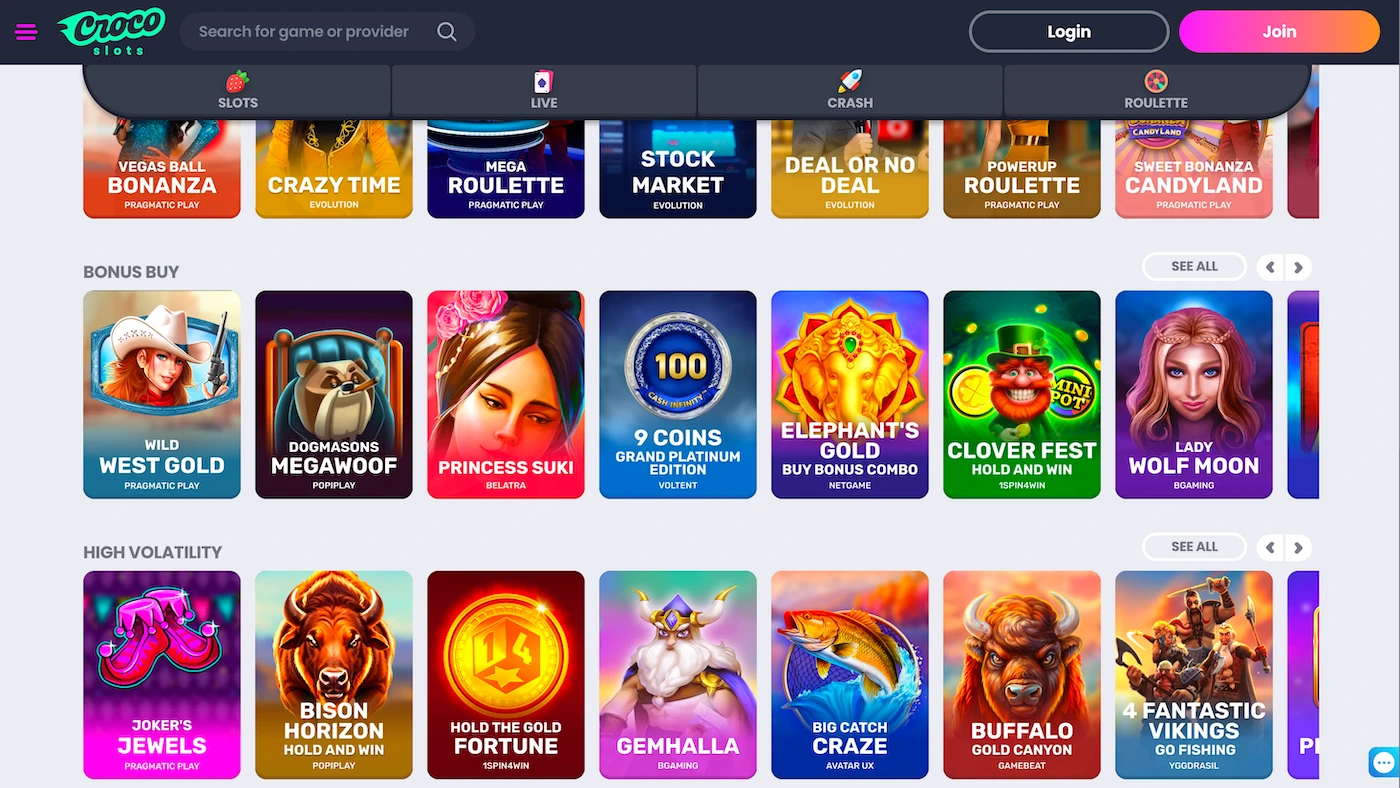Click the Join button
This screenshot has height=788, width=1400.
[x=1279, y=31]
